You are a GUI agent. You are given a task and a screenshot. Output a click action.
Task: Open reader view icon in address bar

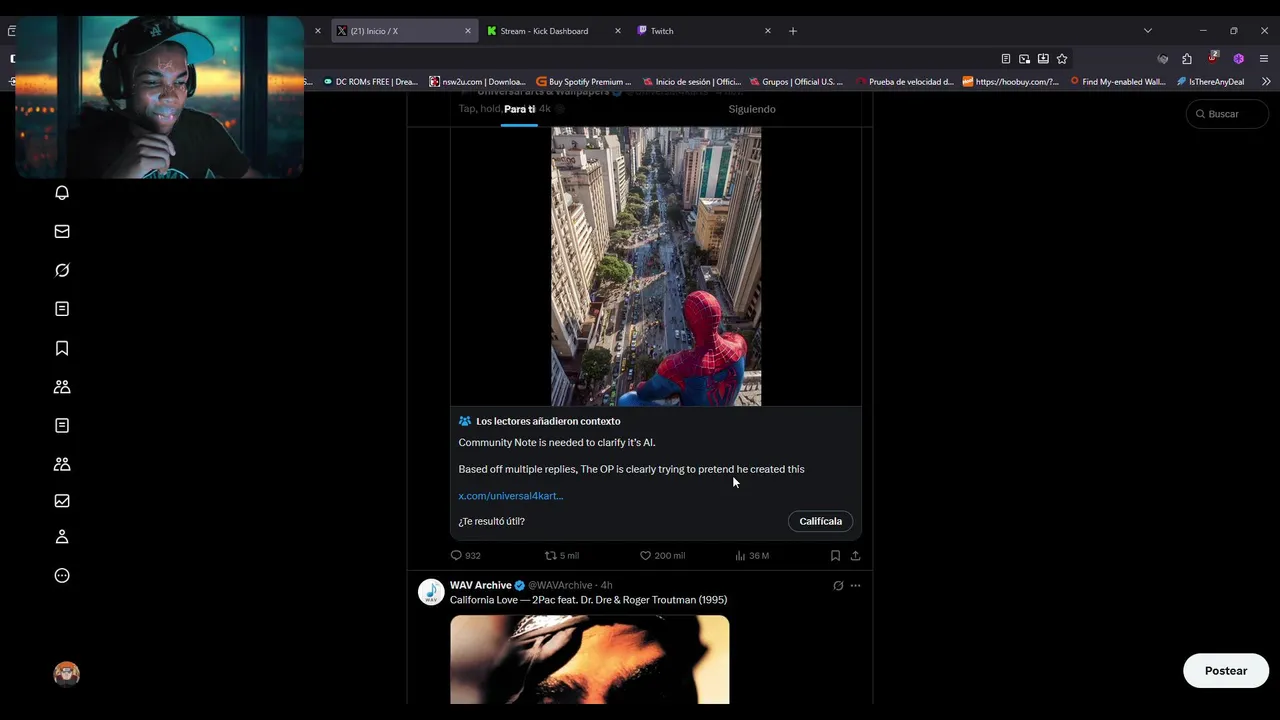click(1006, 59)
